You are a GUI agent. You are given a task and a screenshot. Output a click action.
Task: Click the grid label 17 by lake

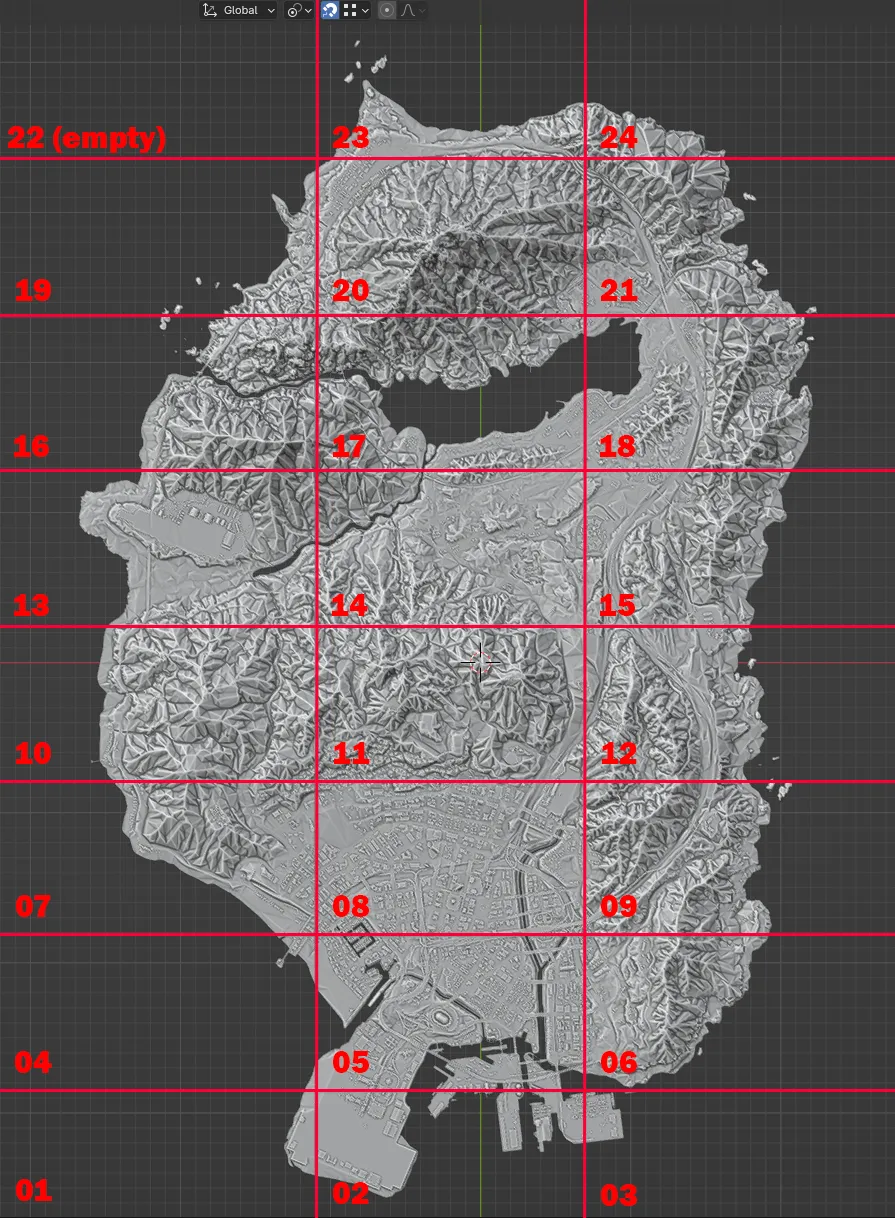tap(349, 446)
